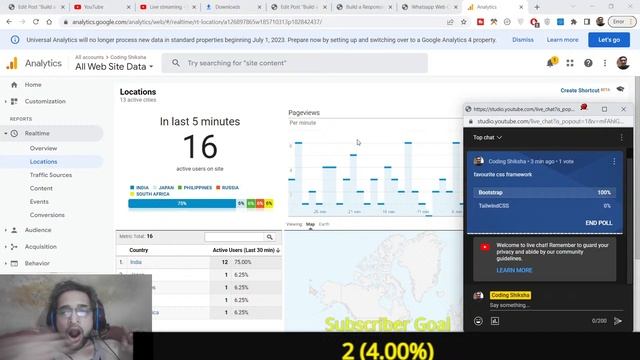Collapse the Realtime section
This screenshot has width=640, height=360.
(x=6, y=133)
